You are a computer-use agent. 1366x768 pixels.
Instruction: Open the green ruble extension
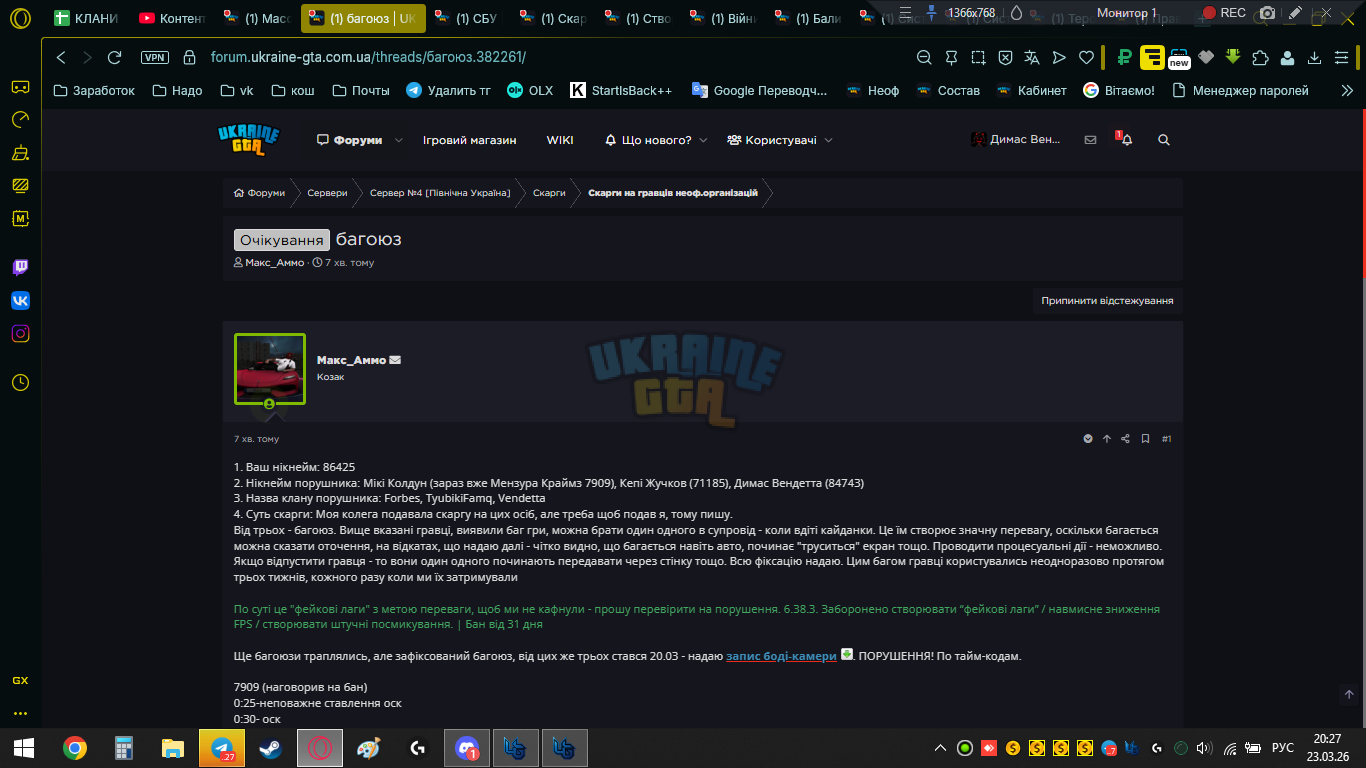click(1124, 57)
